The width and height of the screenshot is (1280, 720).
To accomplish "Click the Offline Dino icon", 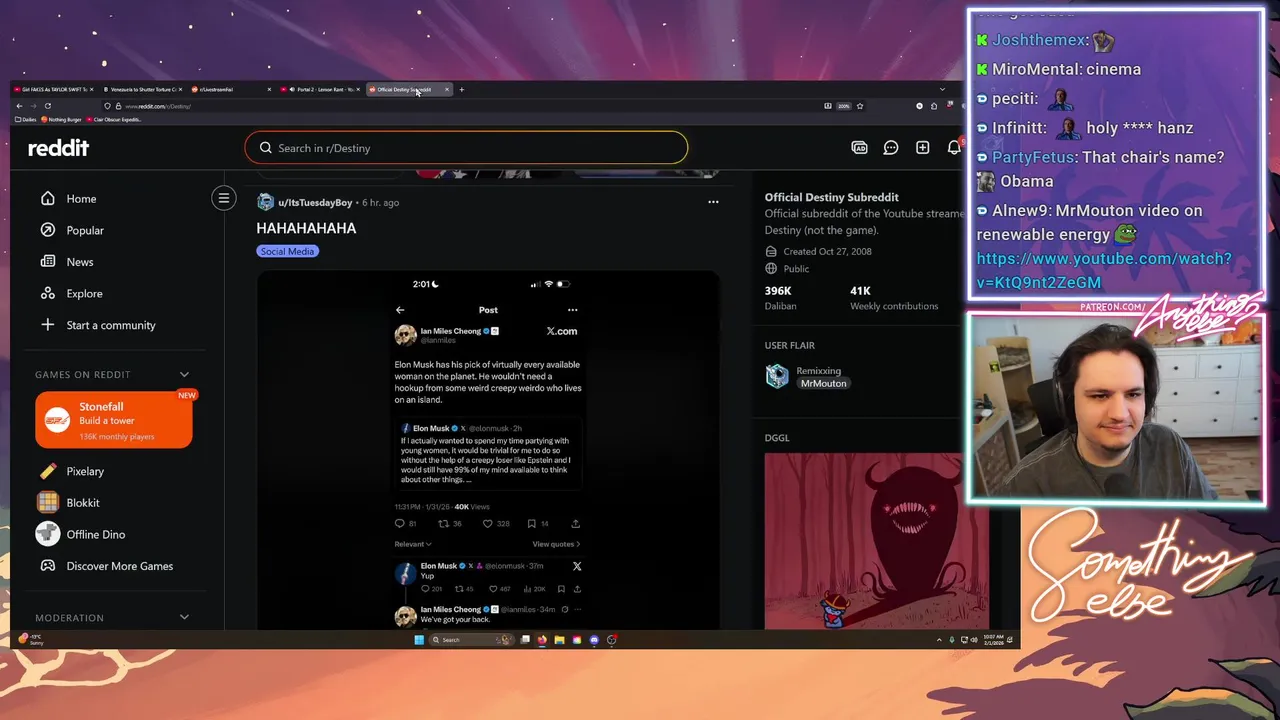I will tap(48, 534).
